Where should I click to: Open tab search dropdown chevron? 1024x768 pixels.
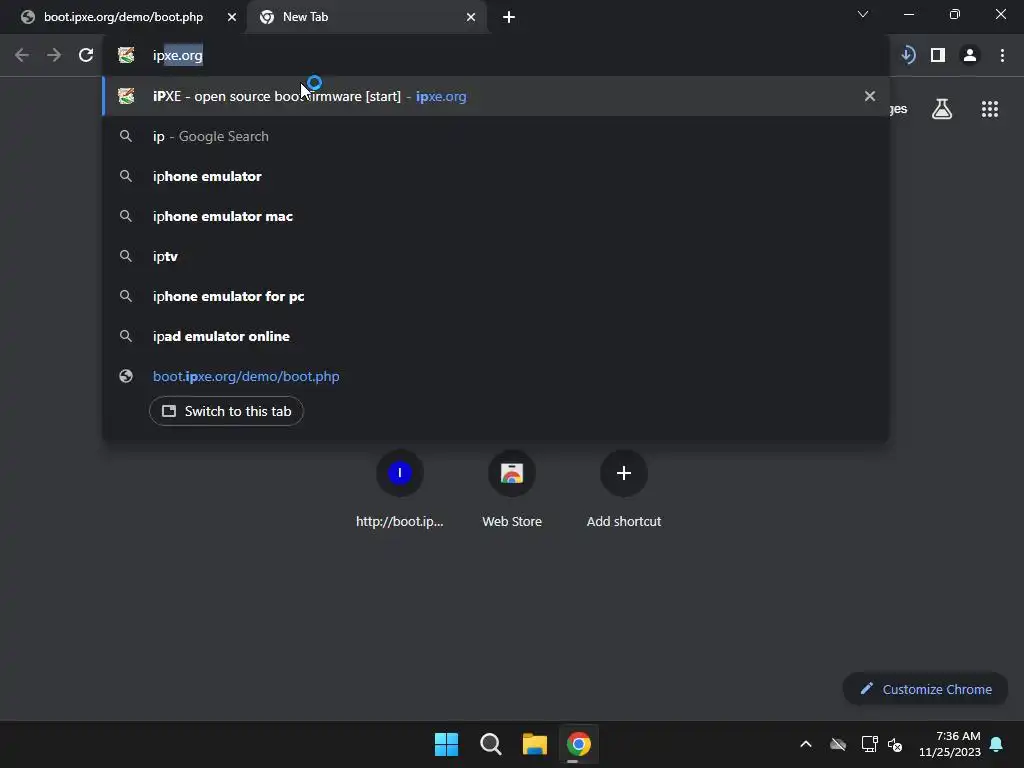point(863,14)
